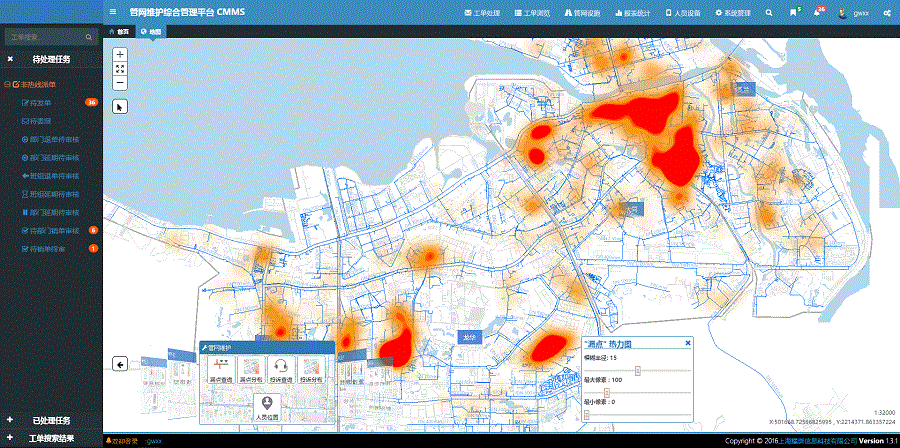This screenshot has width=900, height=448.
Task: Collapse the 待处理任务 section
Action: click(x=10, y=59)
